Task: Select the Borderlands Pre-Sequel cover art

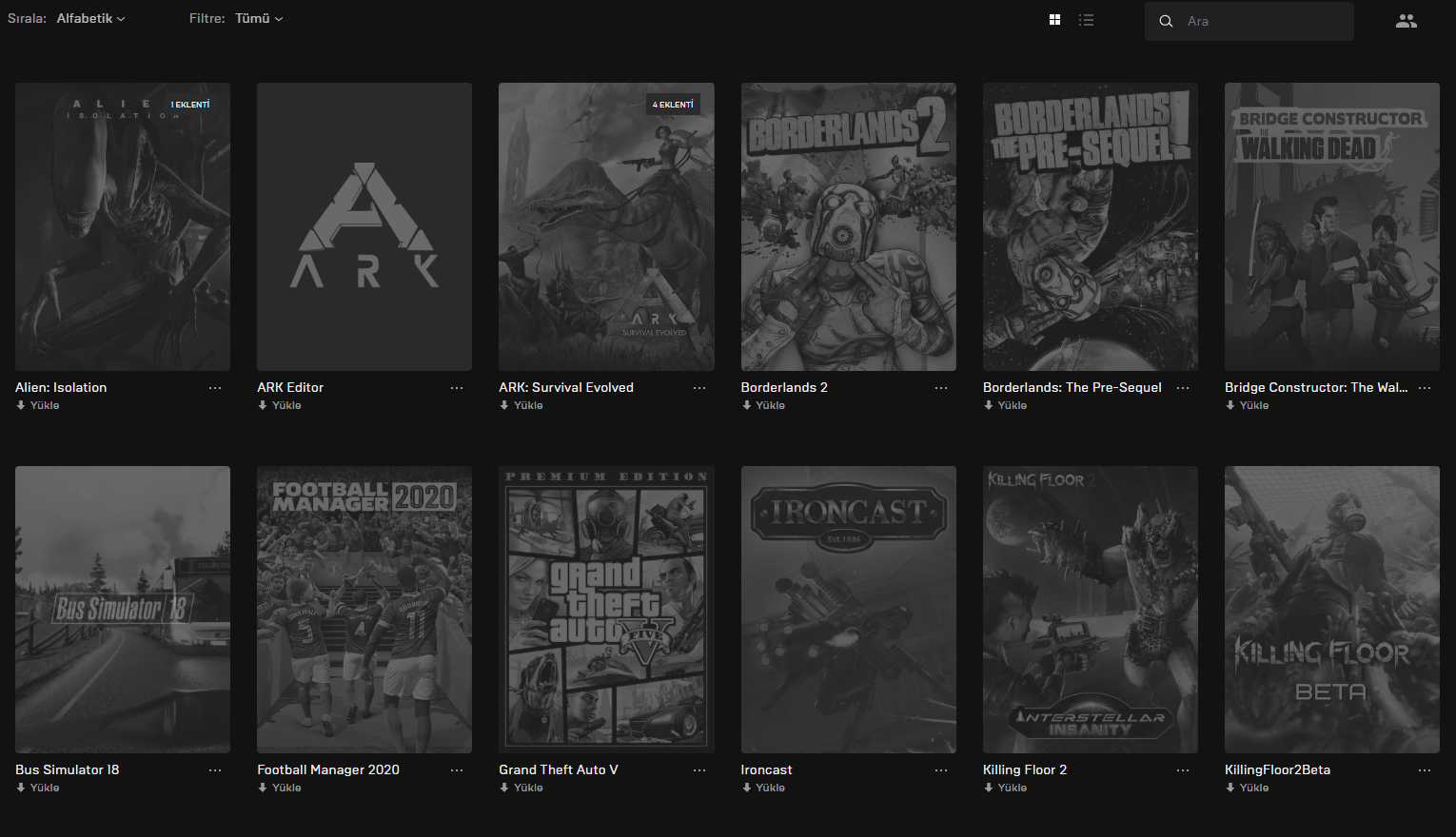Action: [1091, 226]
